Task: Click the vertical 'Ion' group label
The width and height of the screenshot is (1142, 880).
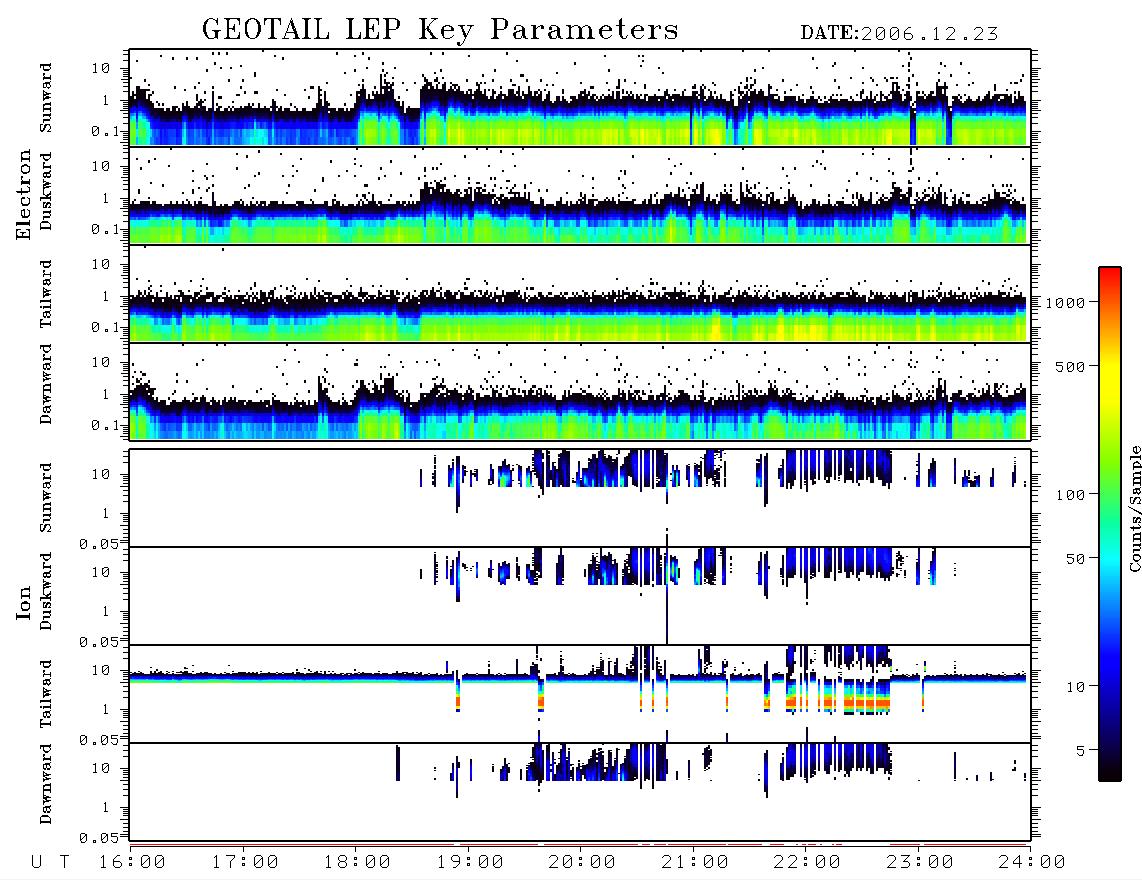Action: point(24,602)
